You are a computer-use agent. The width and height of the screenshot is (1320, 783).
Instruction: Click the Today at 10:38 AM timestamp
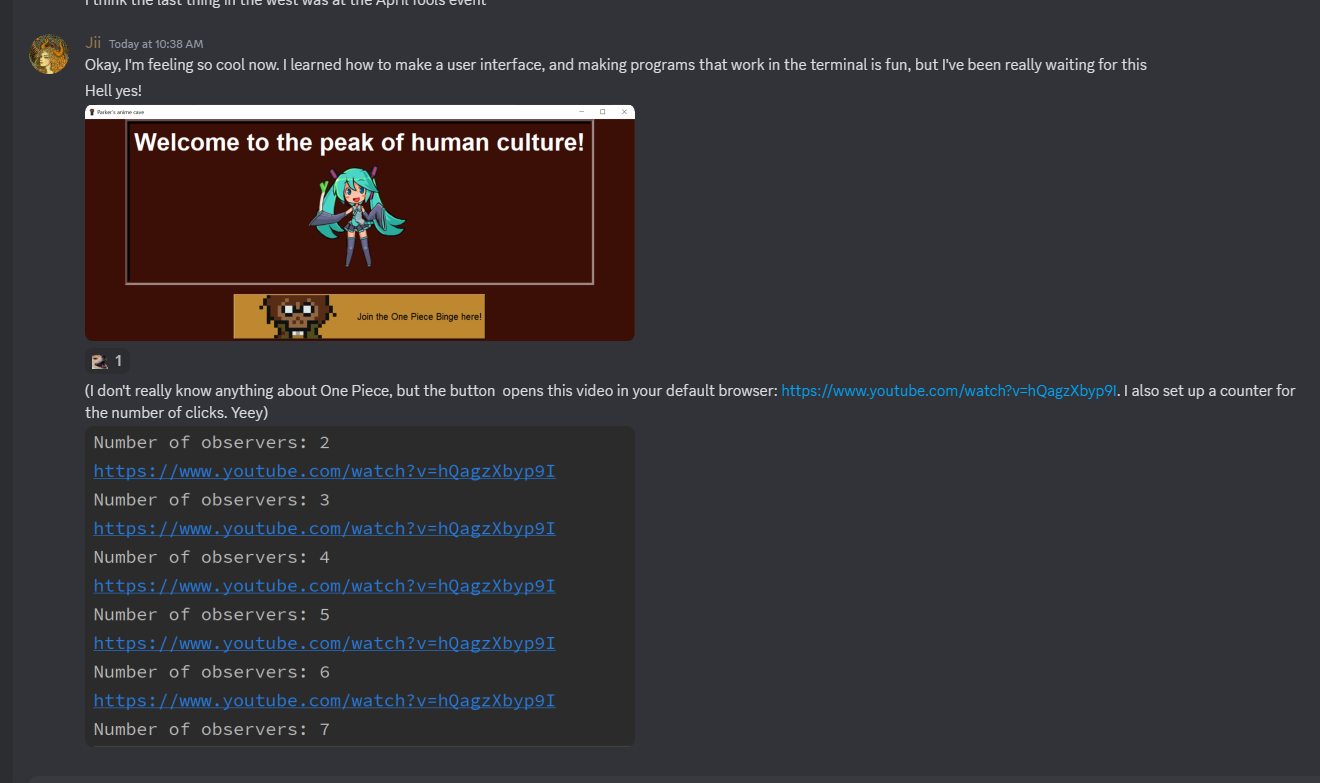click(156, 44)
